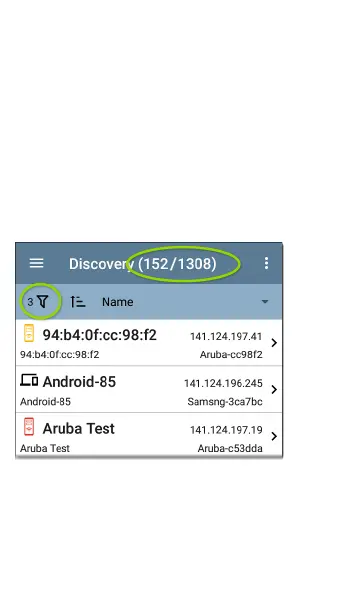Open the hamburger navigation menu
The width and height of the screenshot is (360, 612).
click(36, 263)
